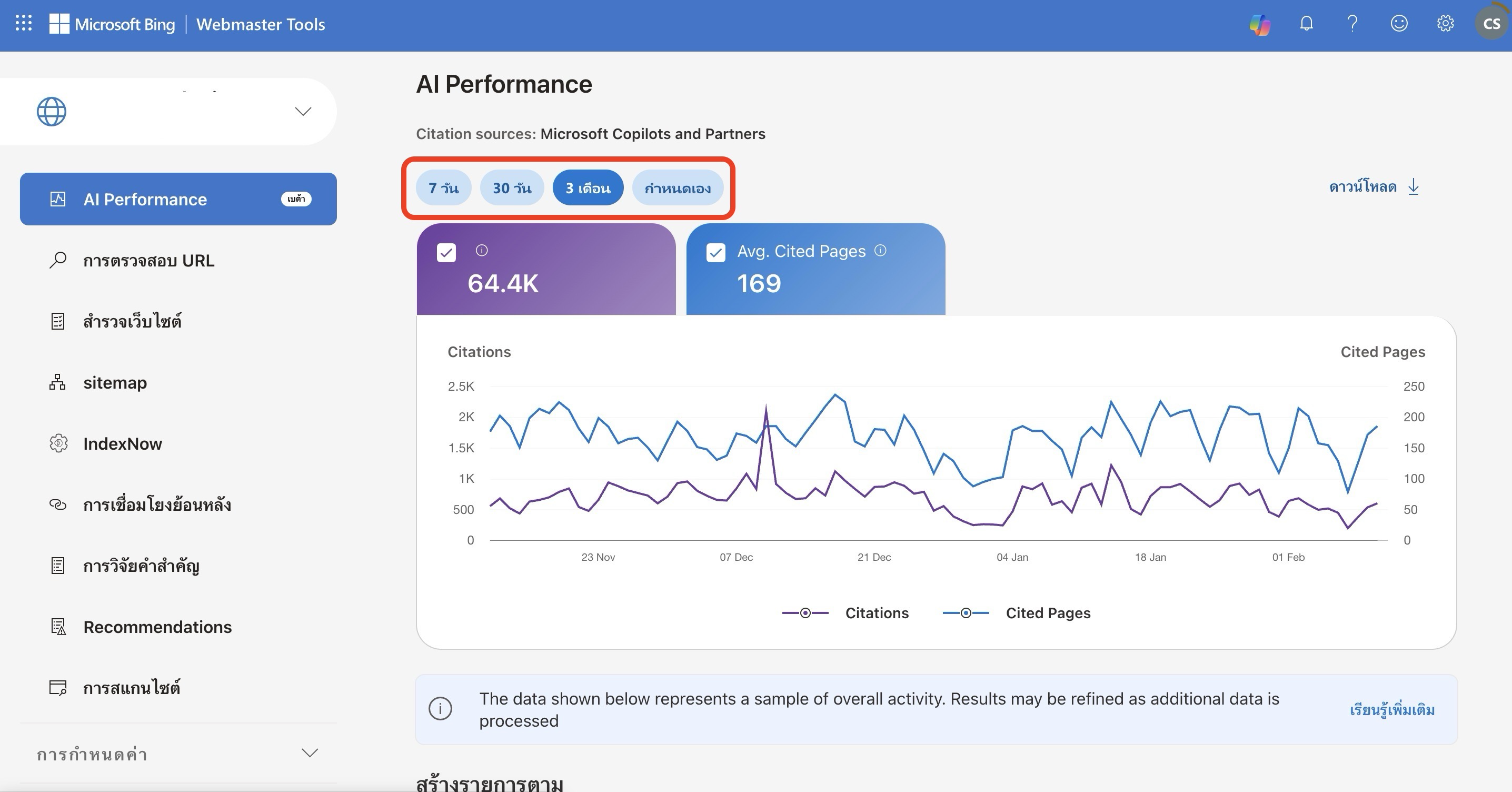
Task: Click the CS account avatar
Action: click(x=1491, y=24)
